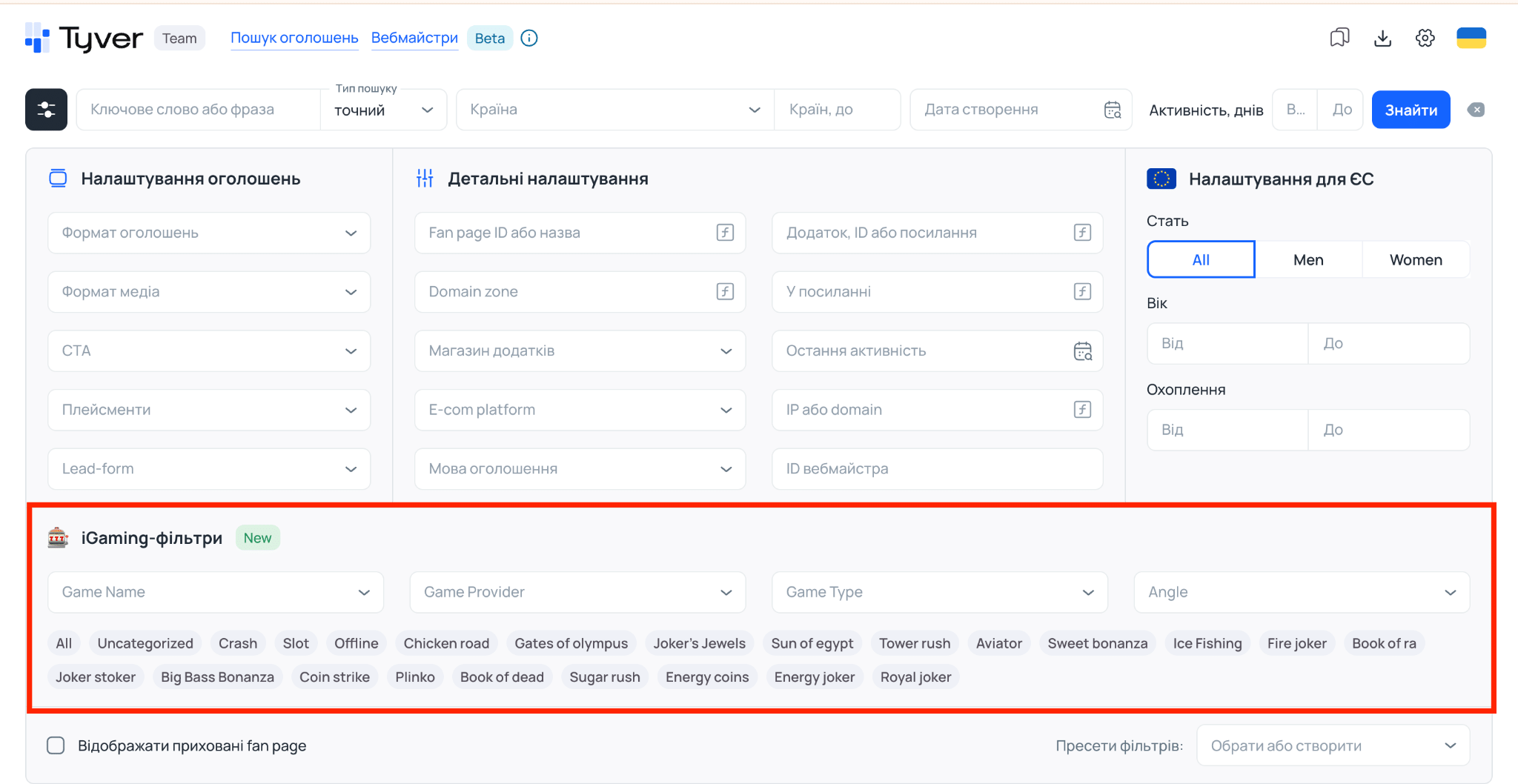Click the function icon in IP або domain field
The image size is (1518, 784).
[1082, 410]
